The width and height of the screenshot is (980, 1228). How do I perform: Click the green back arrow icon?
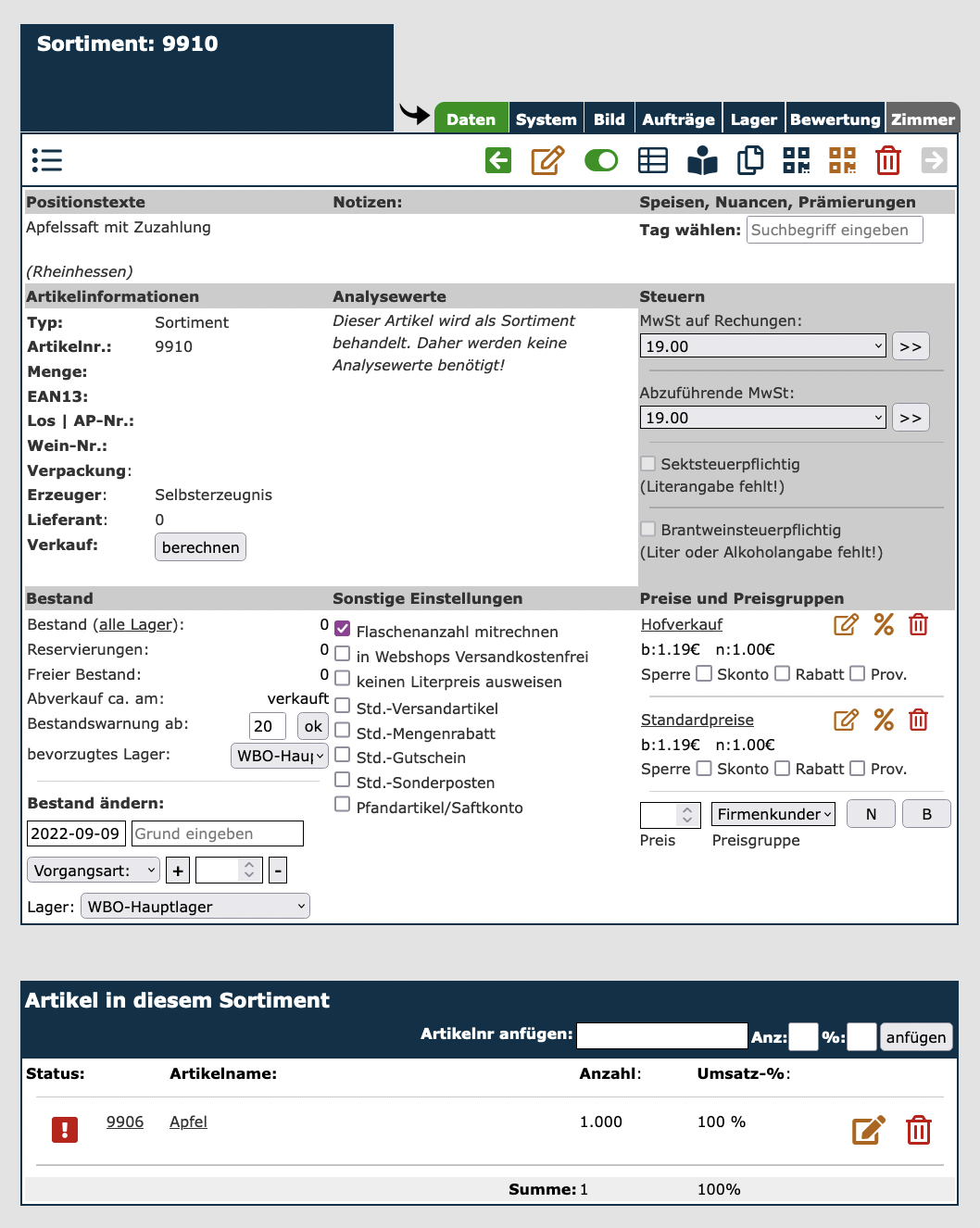pyautogui.click(x=498, y=160)
